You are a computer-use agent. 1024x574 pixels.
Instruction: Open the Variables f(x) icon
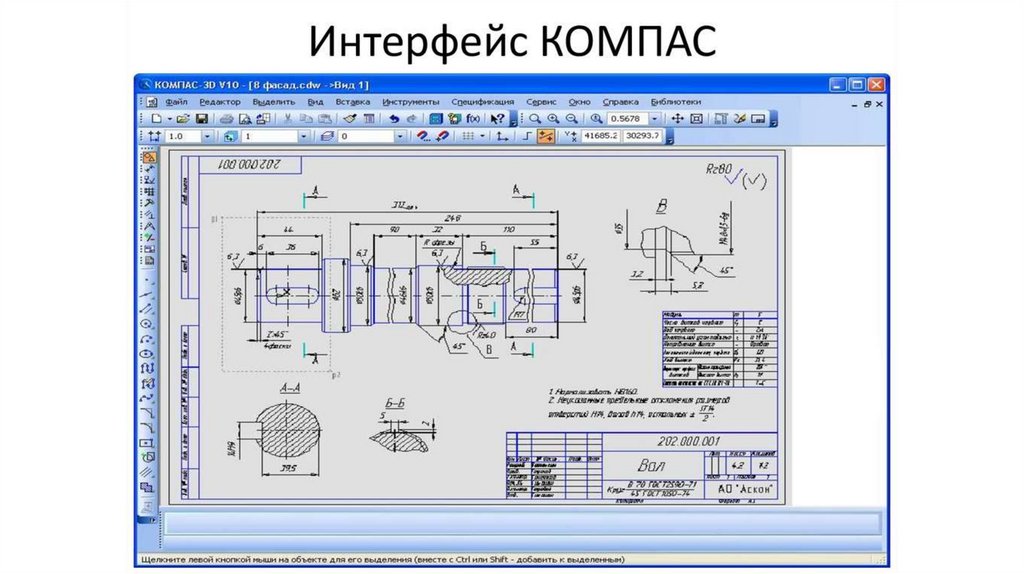click(473, 119)
